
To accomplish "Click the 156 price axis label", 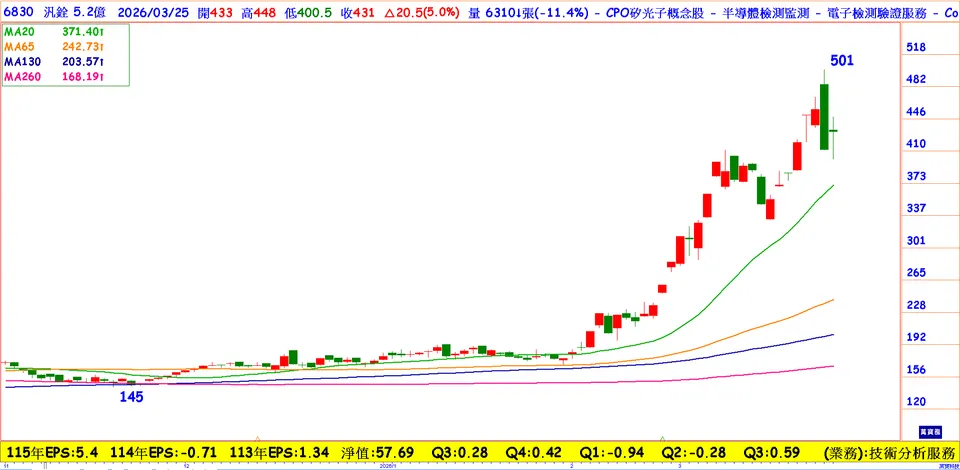I will [917, 370].
